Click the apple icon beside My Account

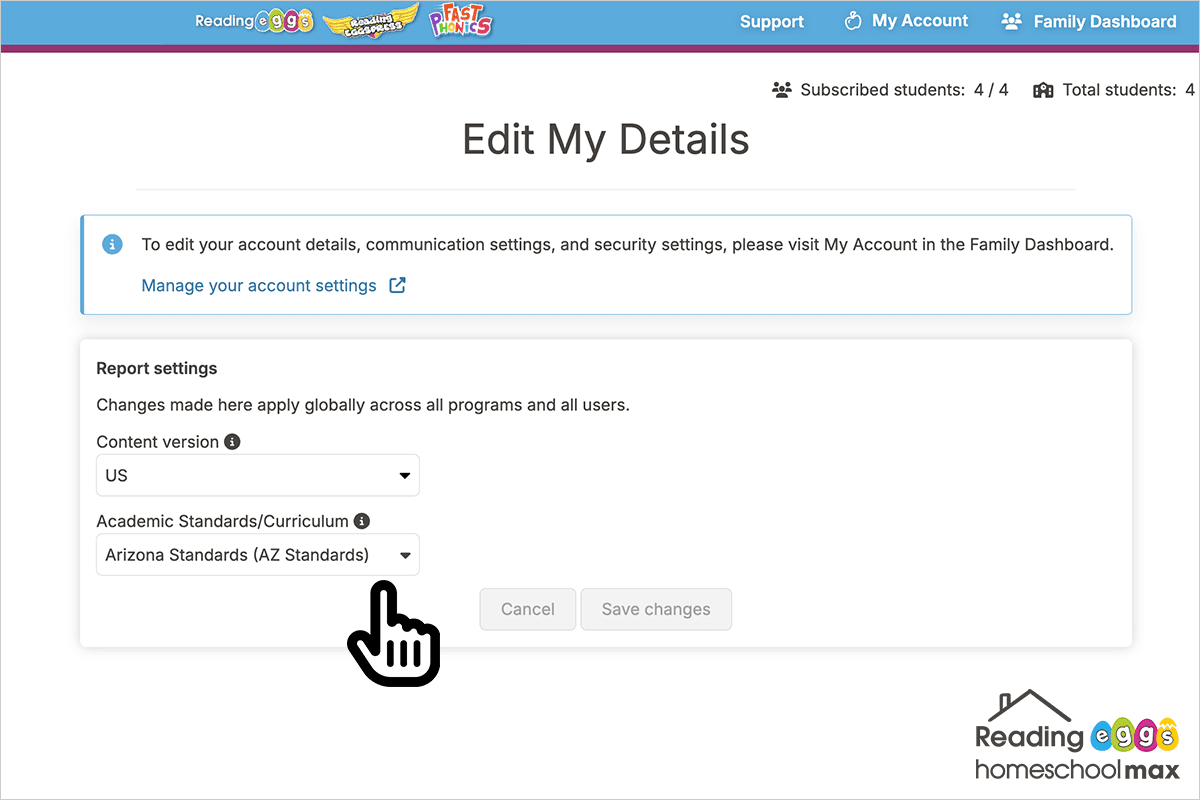(x=853, y=21)
